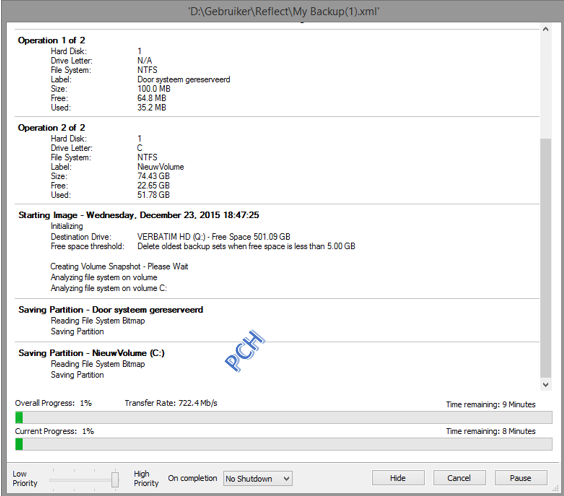Click the Door systeem gereserveerd label value
Screen dimensions: 564x496
(184, 79)
